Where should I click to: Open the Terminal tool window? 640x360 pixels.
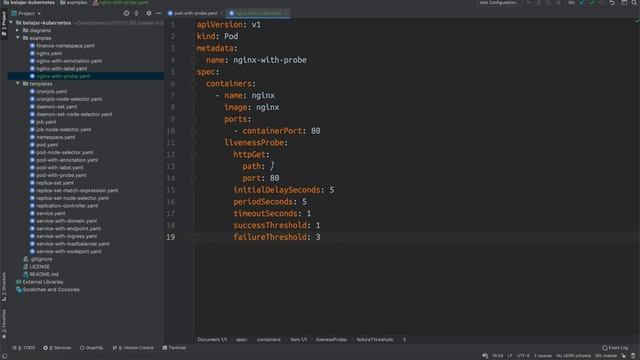coord(174,348)
